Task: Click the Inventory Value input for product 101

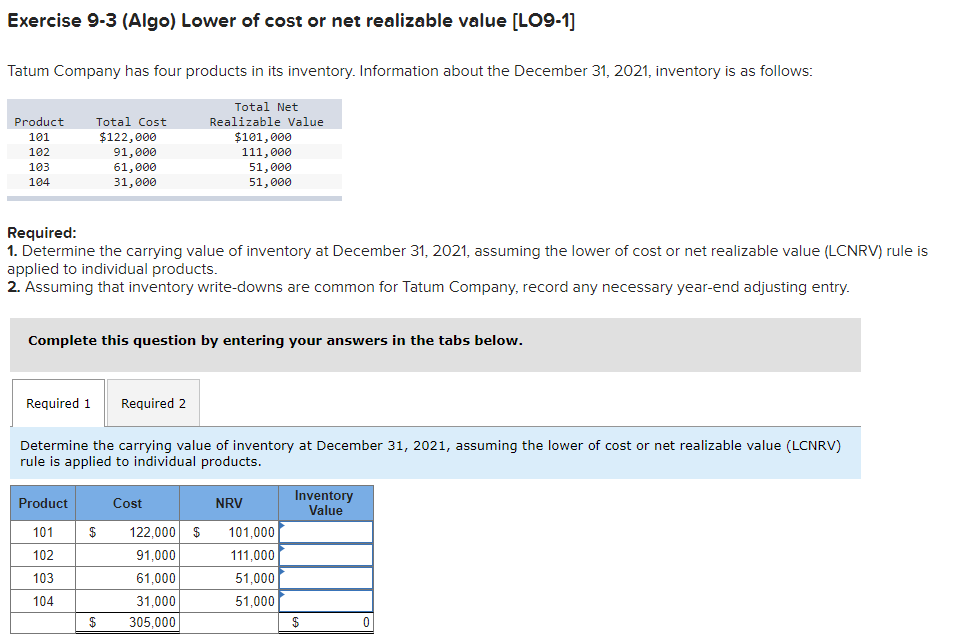Action: [325, 532]
